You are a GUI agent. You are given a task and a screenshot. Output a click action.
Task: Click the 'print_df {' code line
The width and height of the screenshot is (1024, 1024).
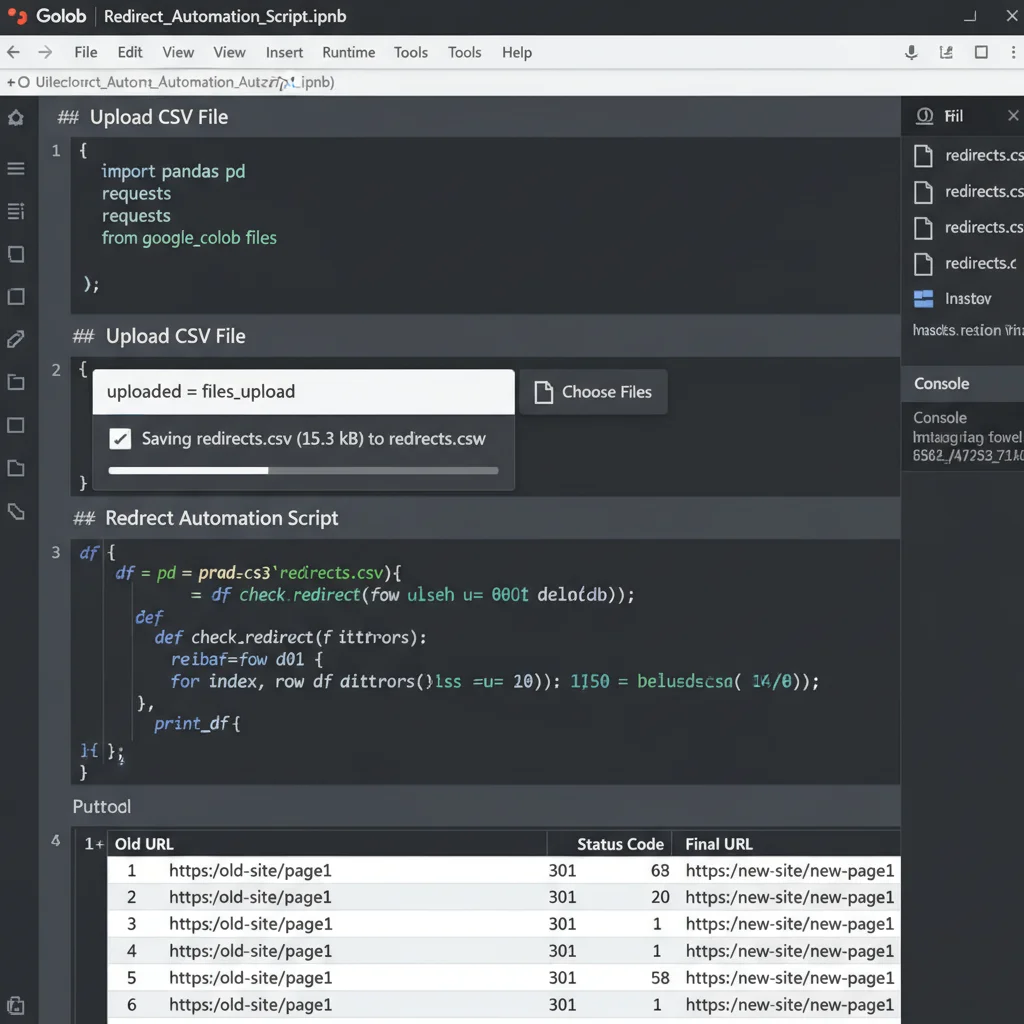197,724
